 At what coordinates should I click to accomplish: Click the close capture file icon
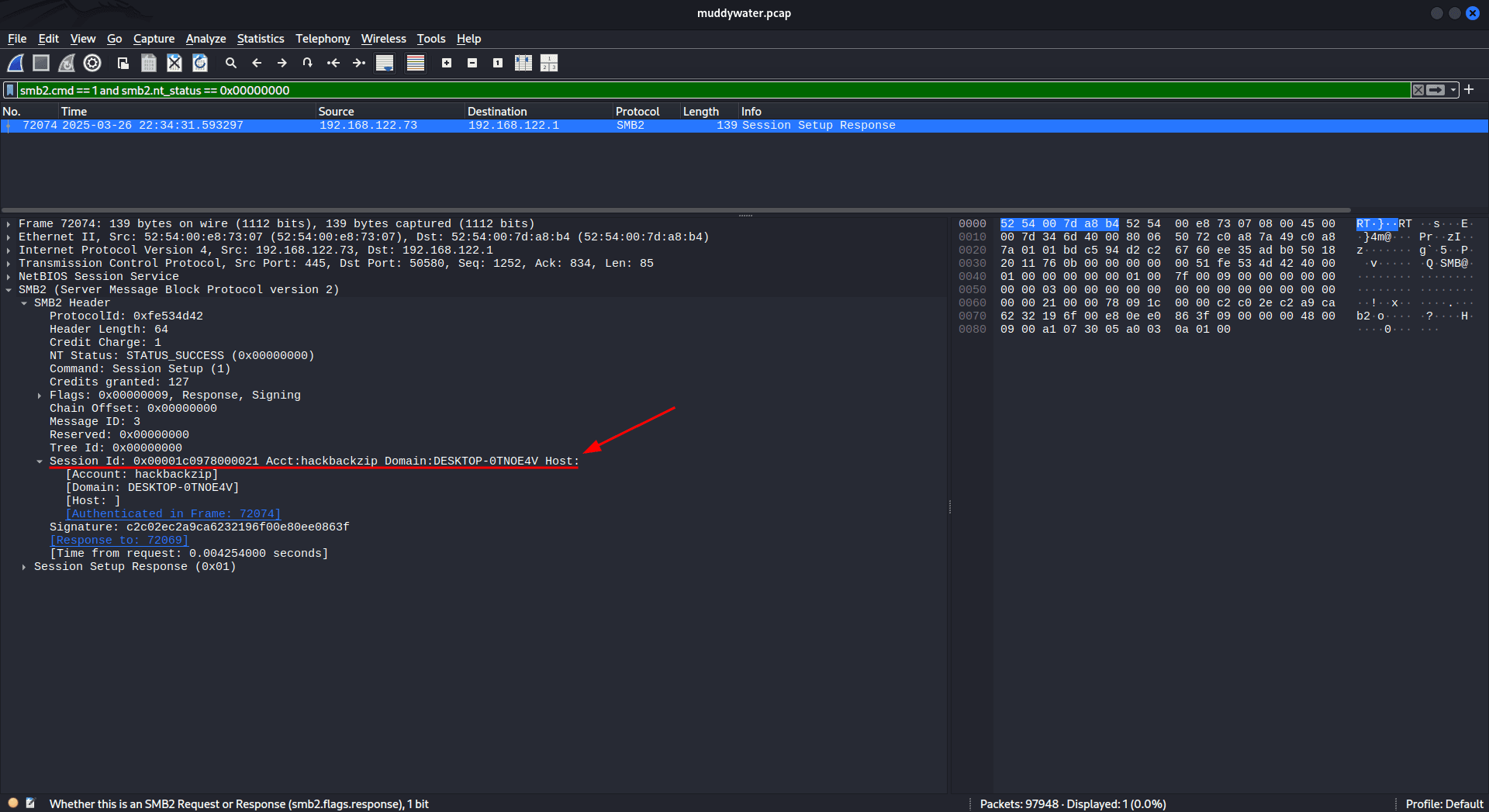[174, 64]
